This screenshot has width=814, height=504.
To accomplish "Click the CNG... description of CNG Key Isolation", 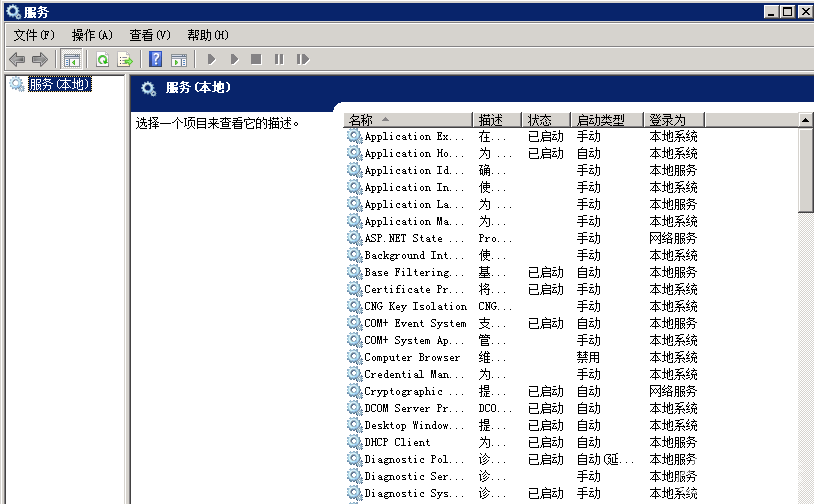I will 495,306.
